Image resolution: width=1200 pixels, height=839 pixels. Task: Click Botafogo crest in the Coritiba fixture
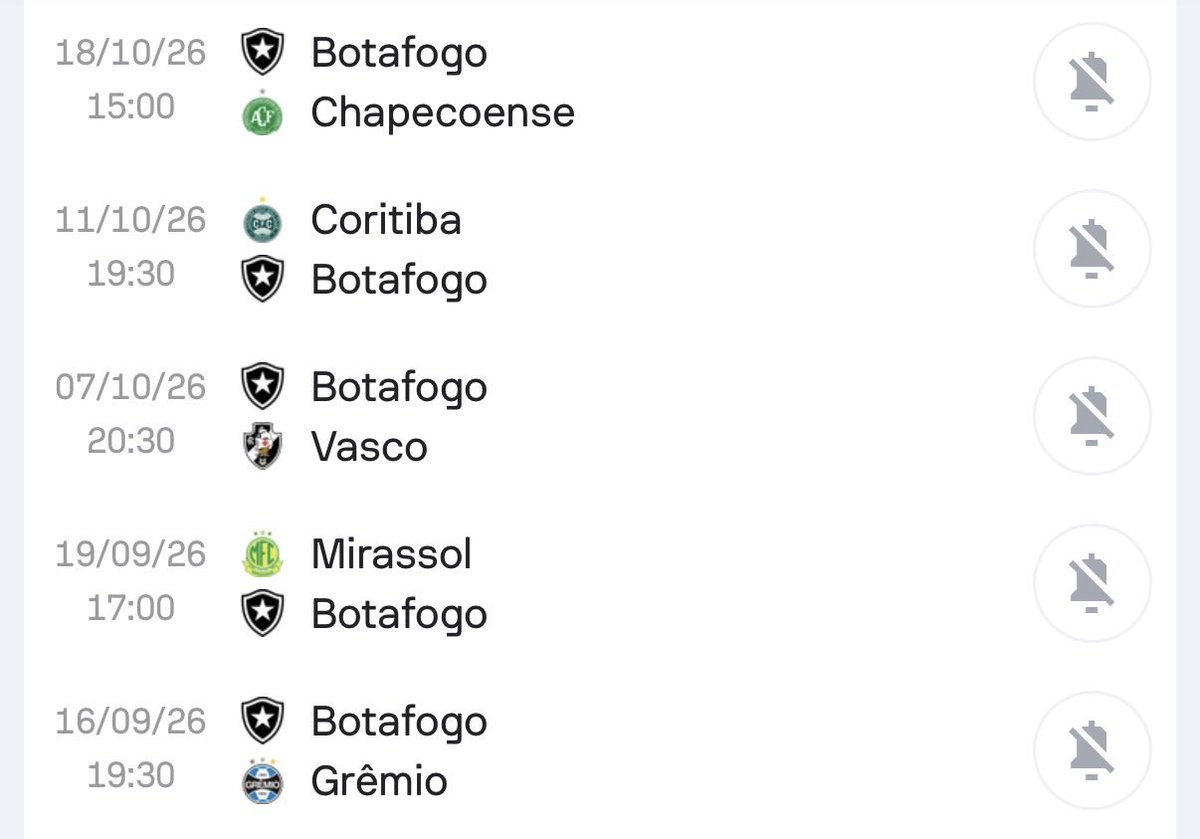[263, 280]
